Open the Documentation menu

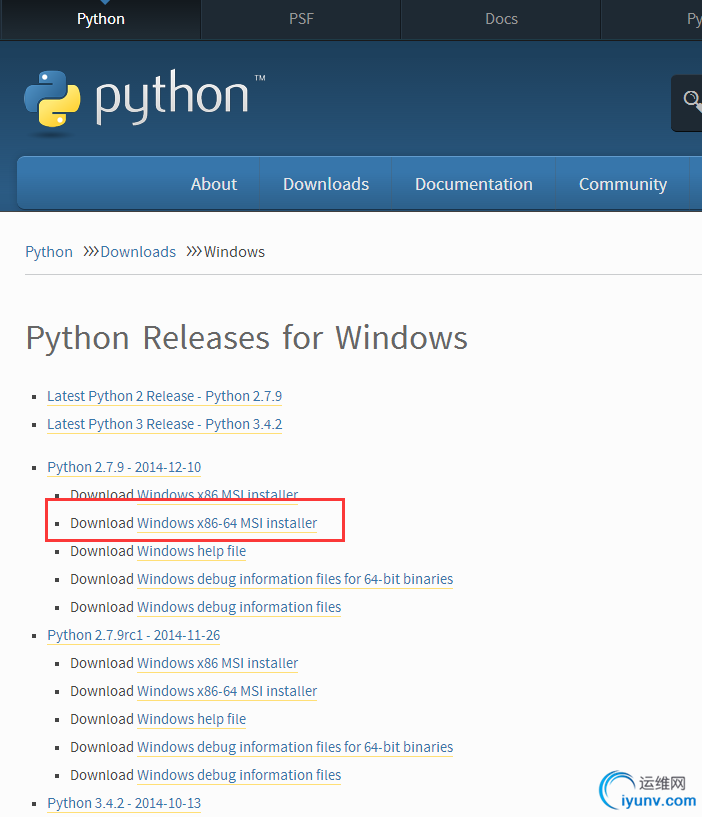[x=473, y=184]
